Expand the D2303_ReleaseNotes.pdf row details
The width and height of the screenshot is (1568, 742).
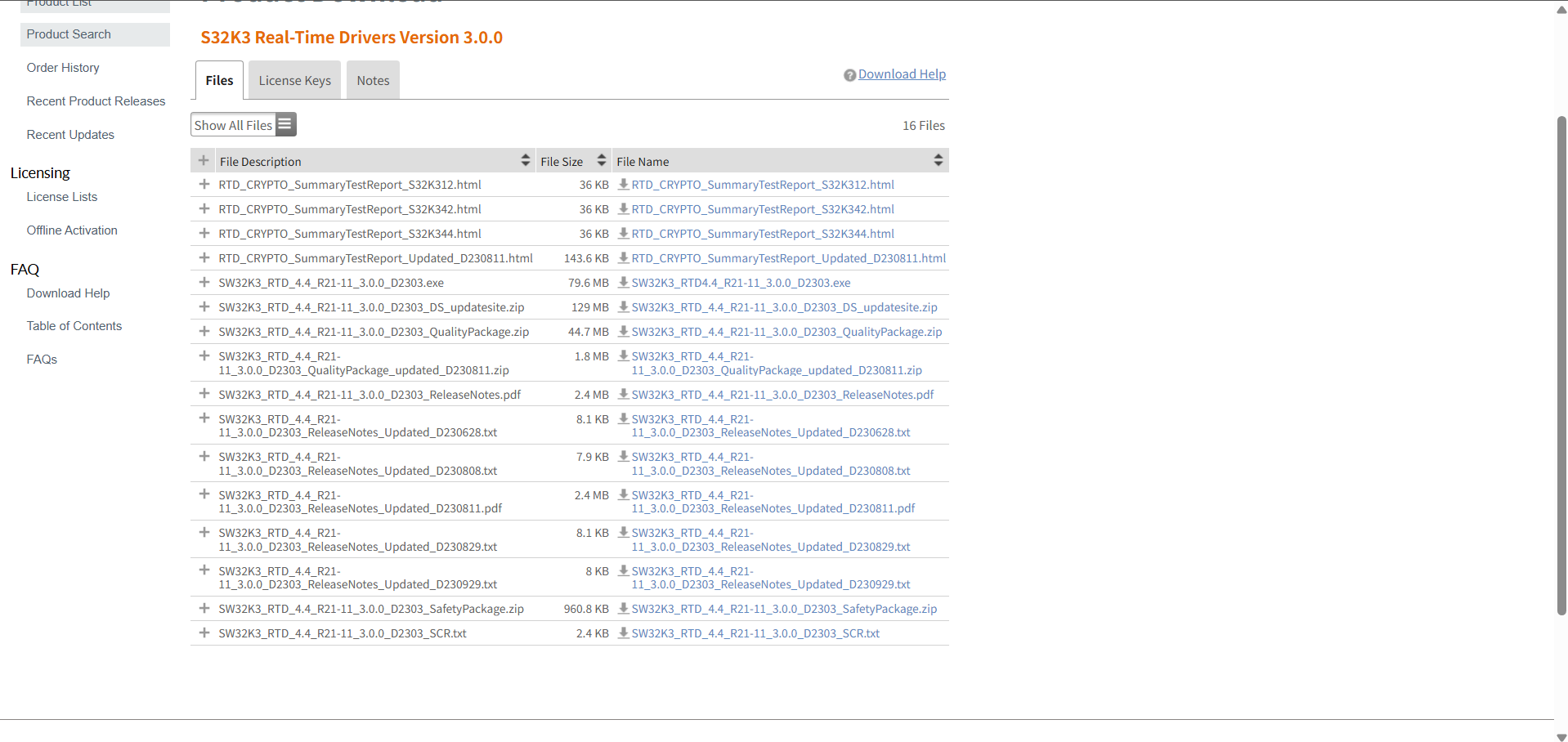(x=204, y=394)
